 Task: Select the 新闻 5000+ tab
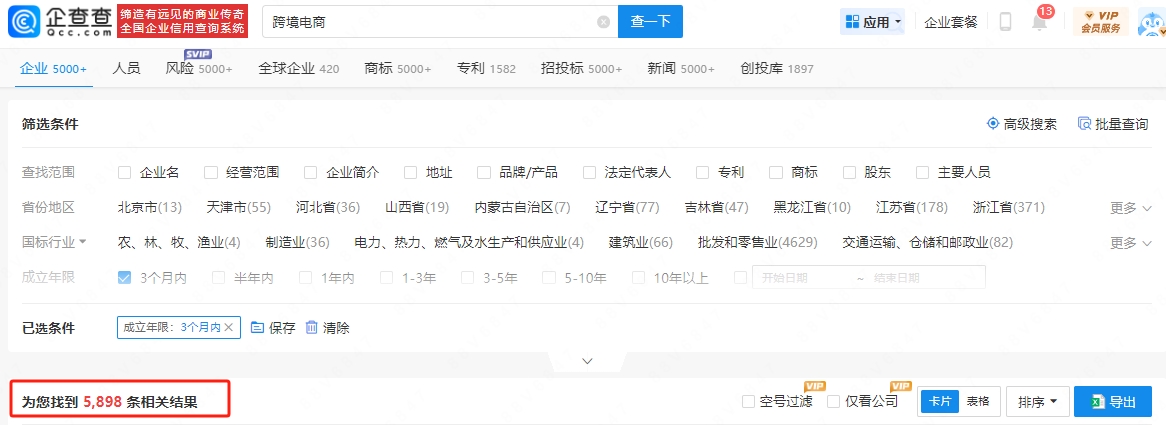click(681, 68)
